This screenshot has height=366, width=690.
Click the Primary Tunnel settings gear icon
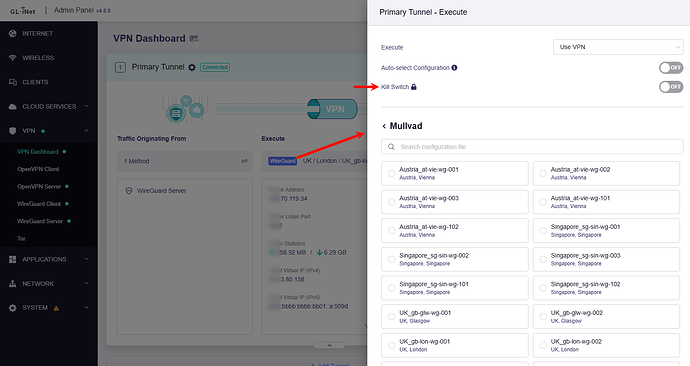(x=192, y=67)
